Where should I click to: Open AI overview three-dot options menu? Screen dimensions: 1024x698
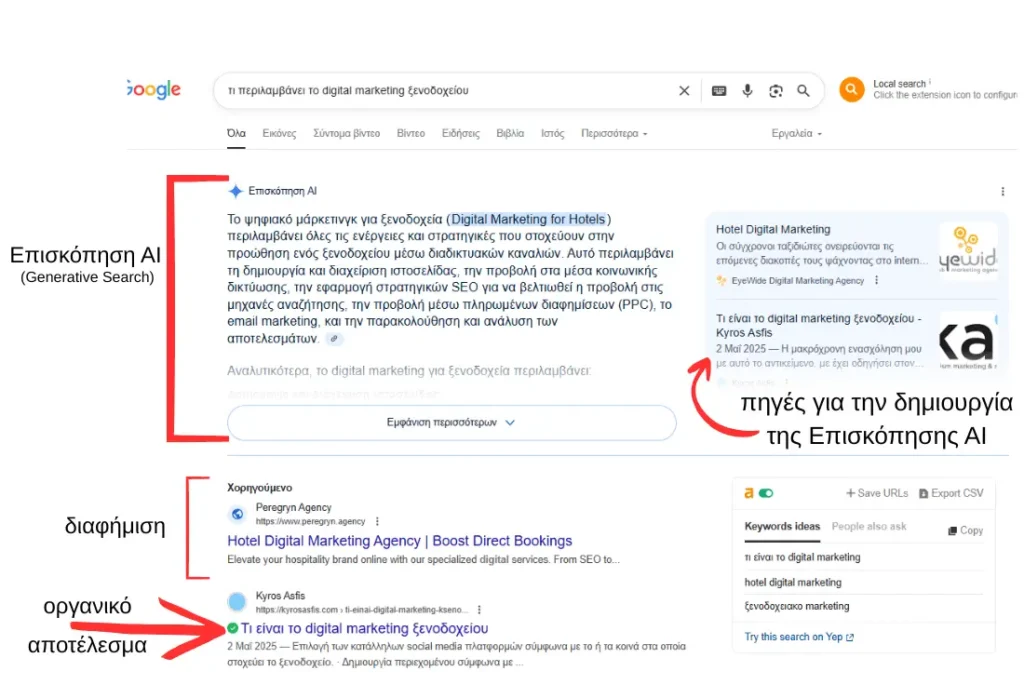(1002, 191)
